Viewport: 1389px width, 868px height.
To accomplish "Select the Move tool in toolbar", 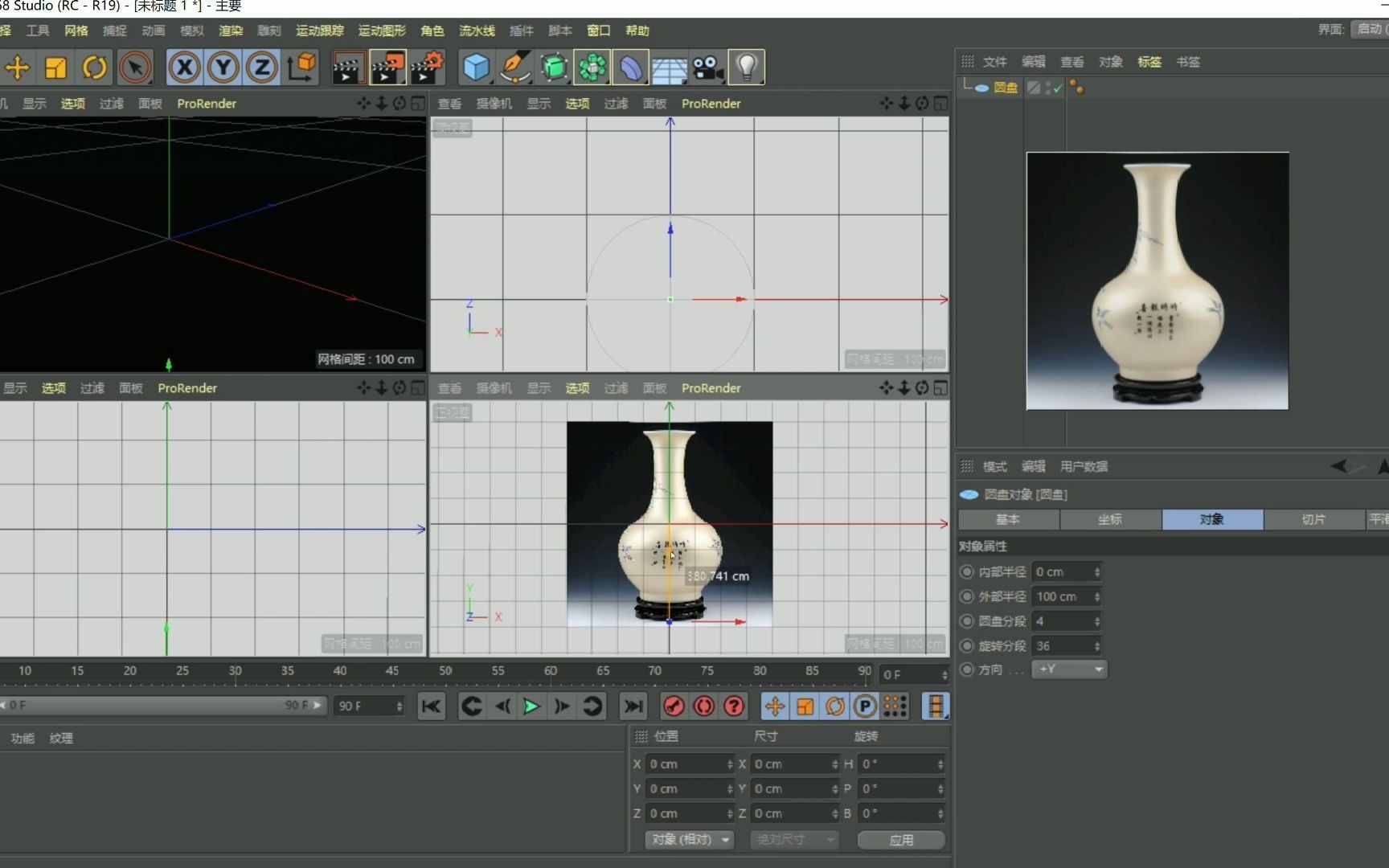I will (17, 68).
